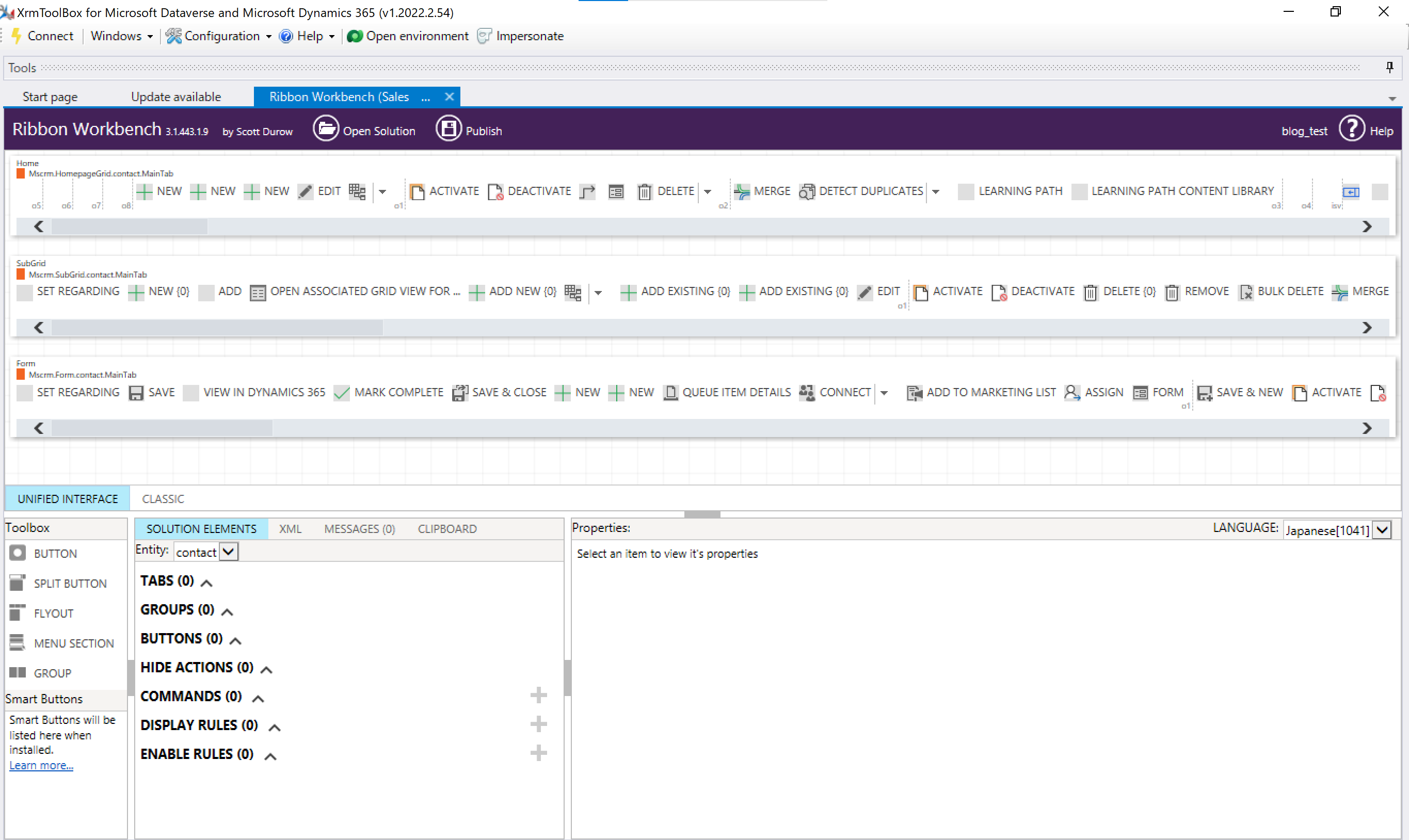Click the Impersonate button
The height and width of the screenshot is (840, 1409).
point(521,36)
